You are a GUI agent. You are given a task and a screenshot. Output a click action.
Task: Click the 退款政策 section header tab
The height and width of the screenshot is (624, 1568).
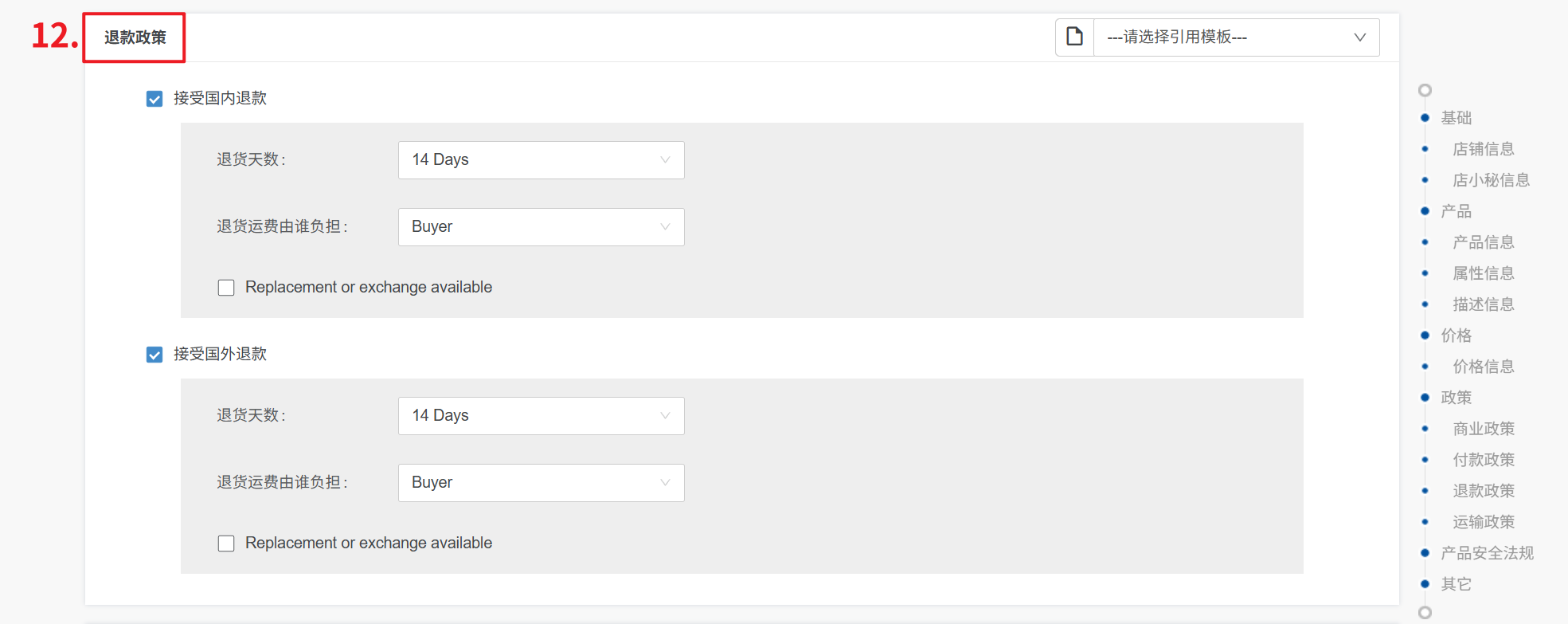pos(135,37)
